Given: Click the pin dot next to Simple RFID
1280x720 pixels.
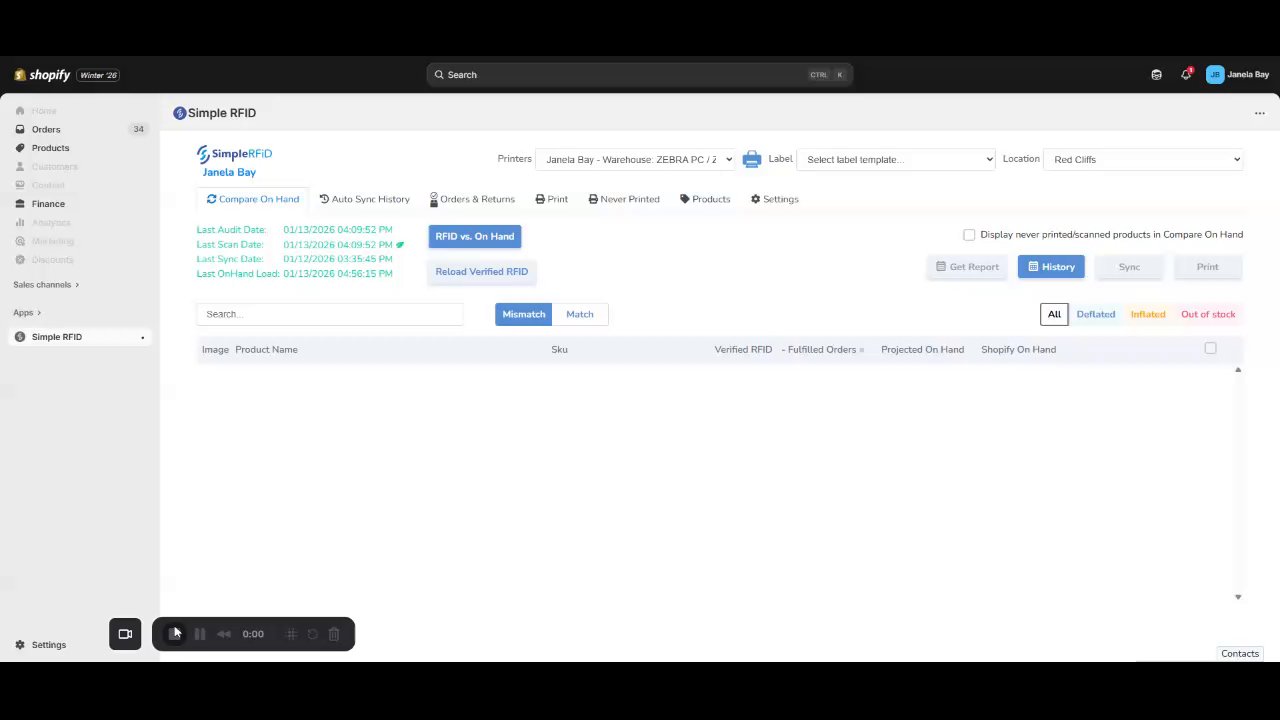Looking at the screenshot, I should pyautogui.click(x=142, y=337).
